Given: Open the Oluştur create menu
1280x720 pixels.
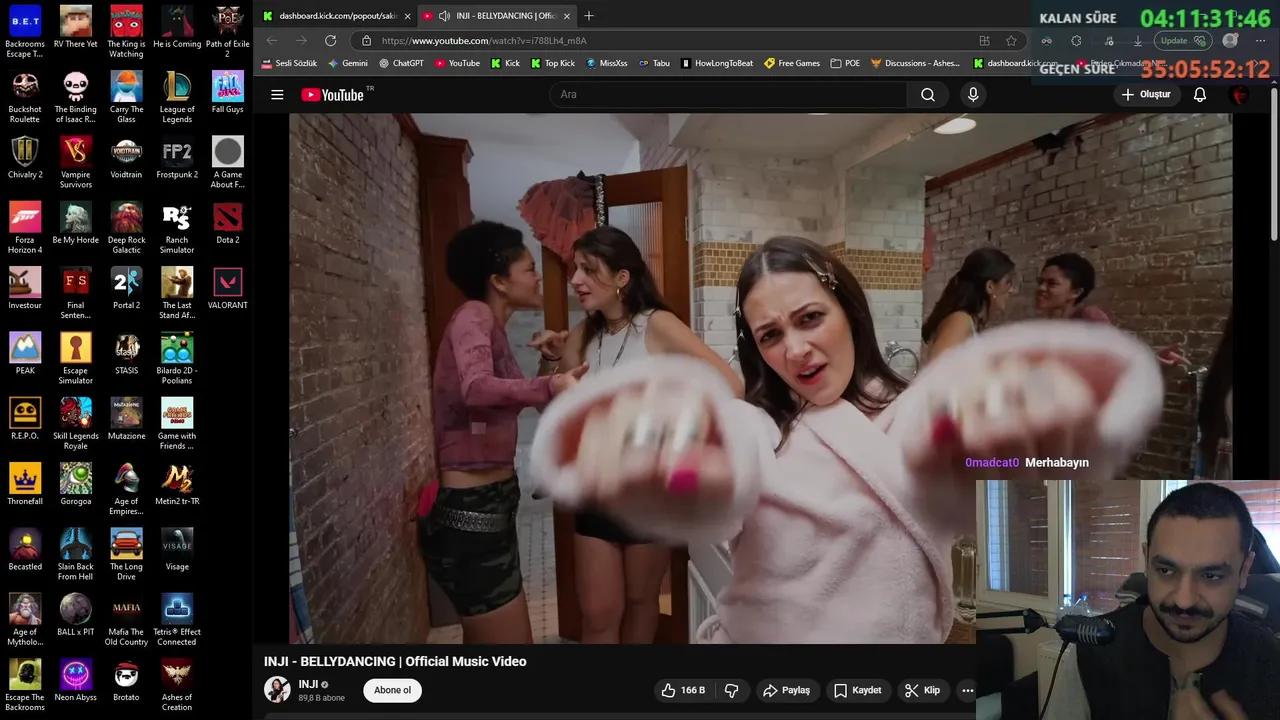Looking at the screenshot, I should click(1146, 95).
